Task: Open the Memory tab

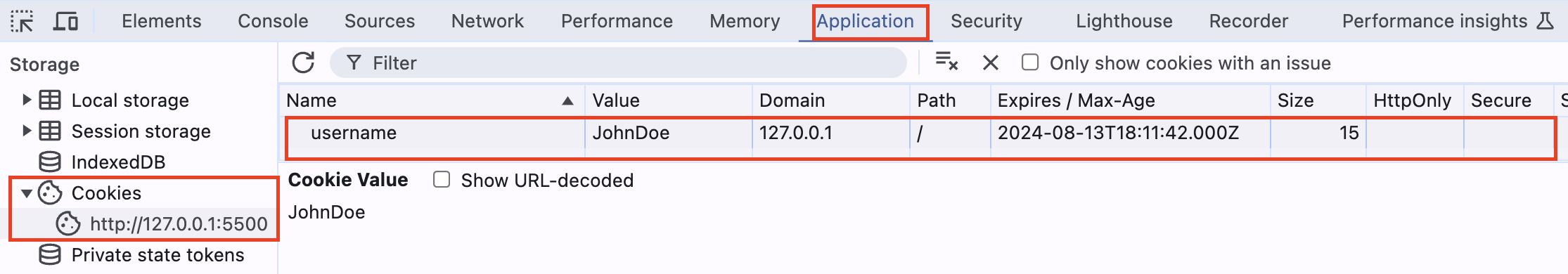Action: (745, 21)
